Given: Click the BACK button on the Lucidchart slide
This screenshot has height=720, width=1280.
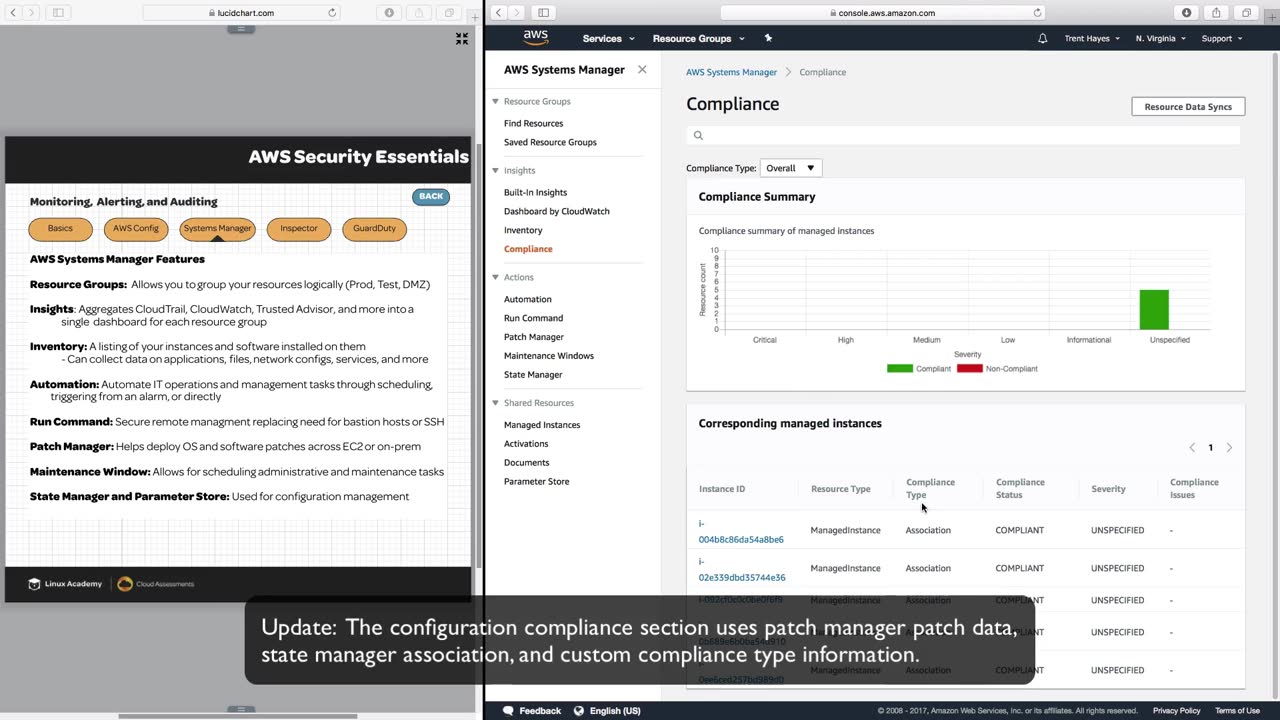Looking at the screenshot, I should [431, 196].
